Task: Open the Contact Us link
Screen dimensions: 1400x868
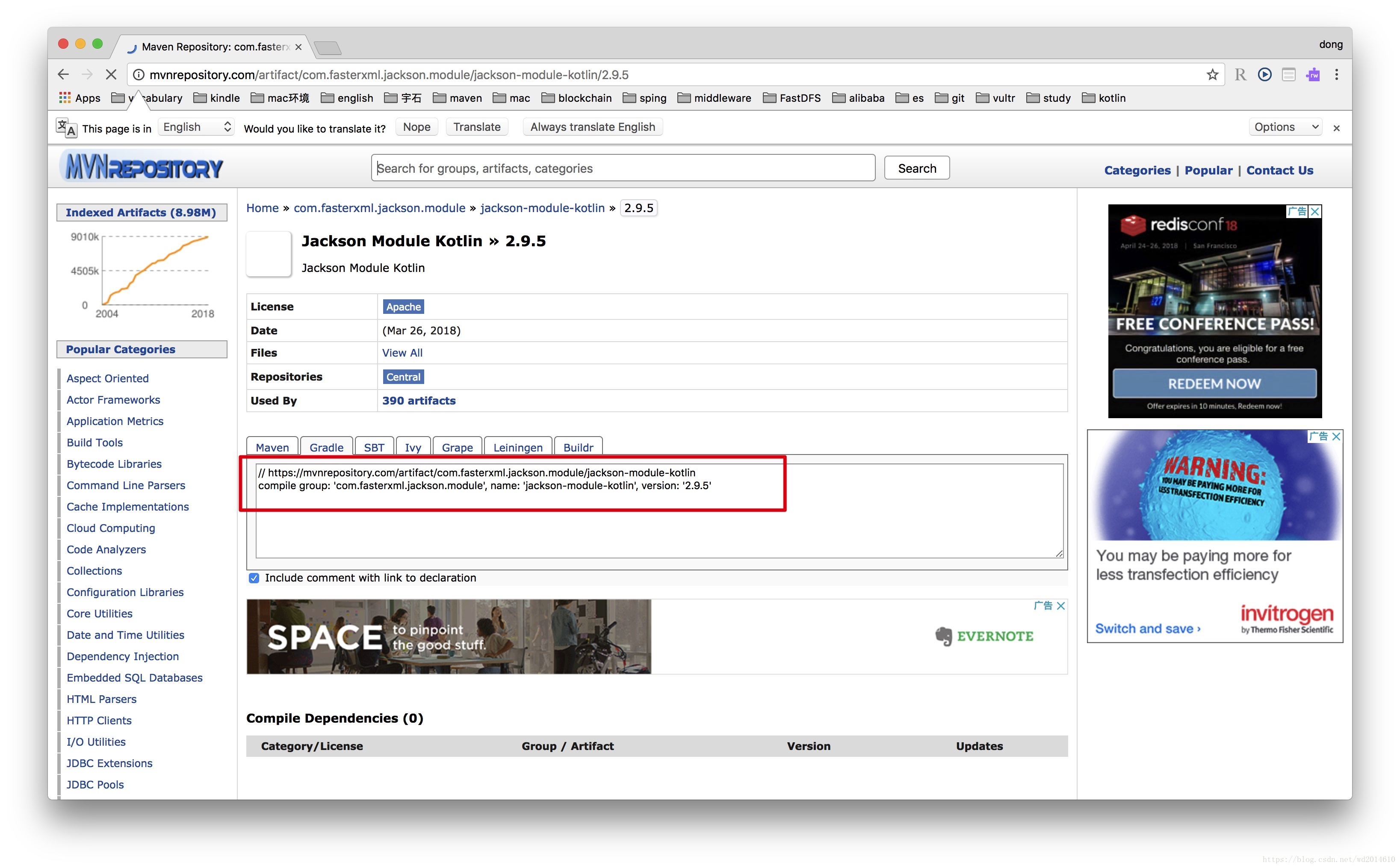Action: pyautogui.click(x=1279, y=171)
